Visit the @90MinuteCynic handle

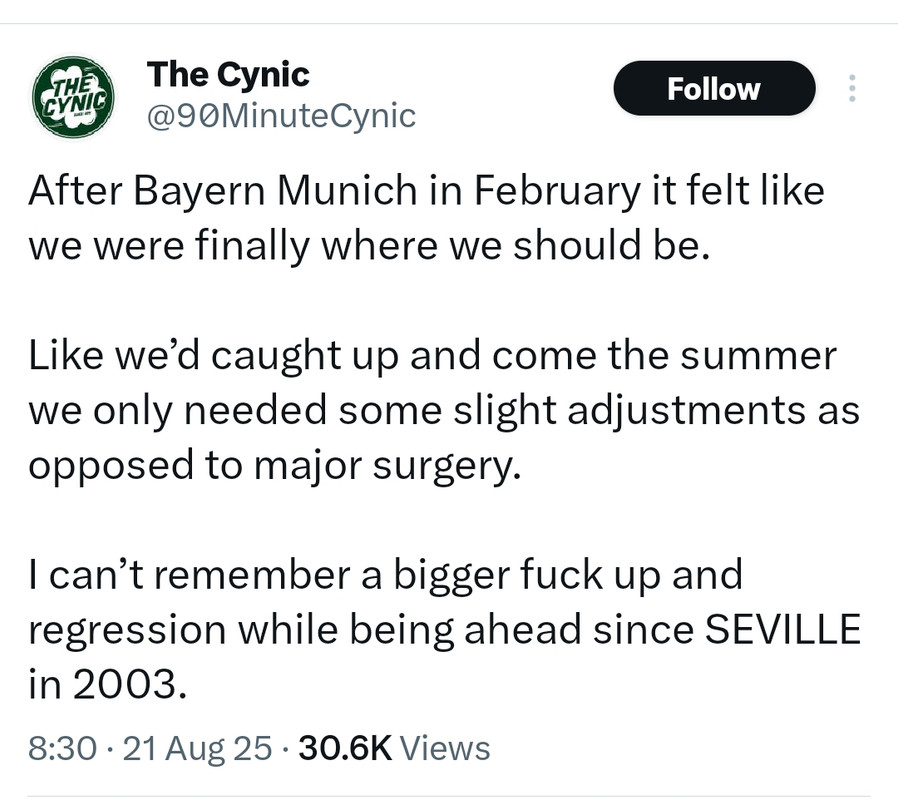281,116
